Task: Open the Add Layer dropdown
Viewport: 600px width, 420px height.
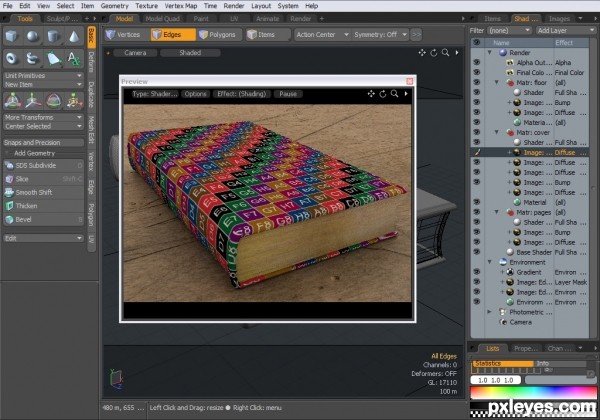Action: click(x=566, y=31)
